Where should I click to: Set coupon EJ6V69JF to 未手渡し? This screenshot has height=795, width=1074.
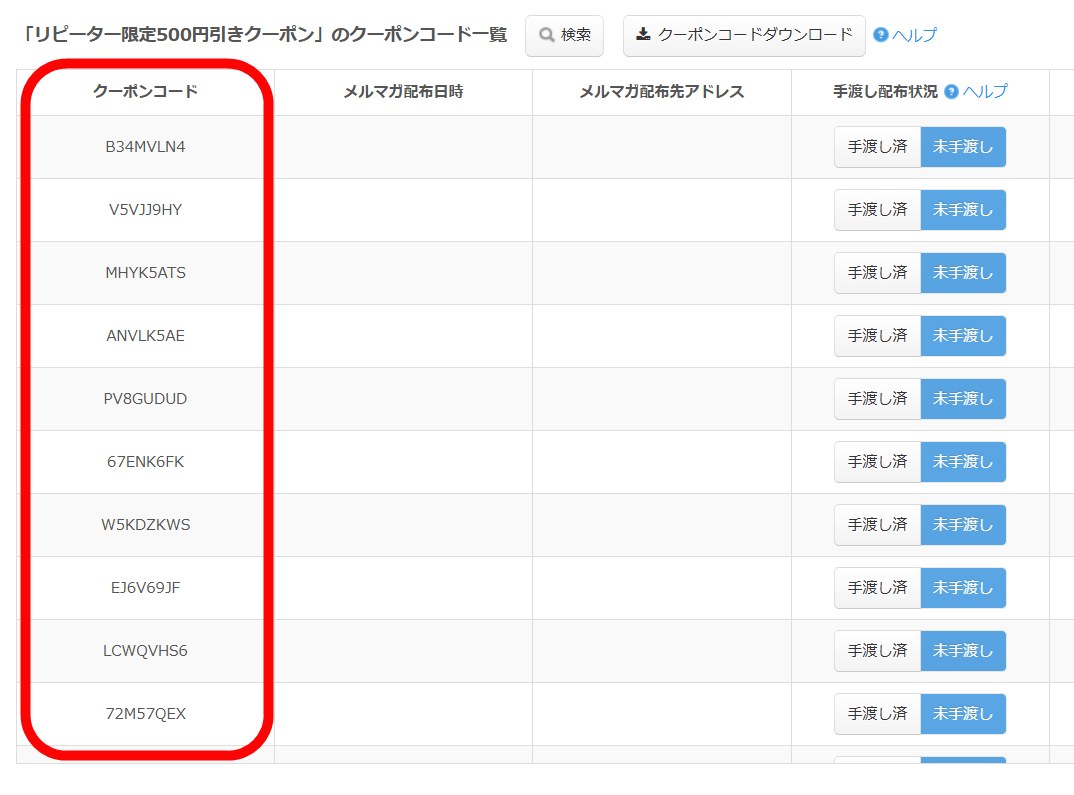pyautogui.click(x=962, y=588)
